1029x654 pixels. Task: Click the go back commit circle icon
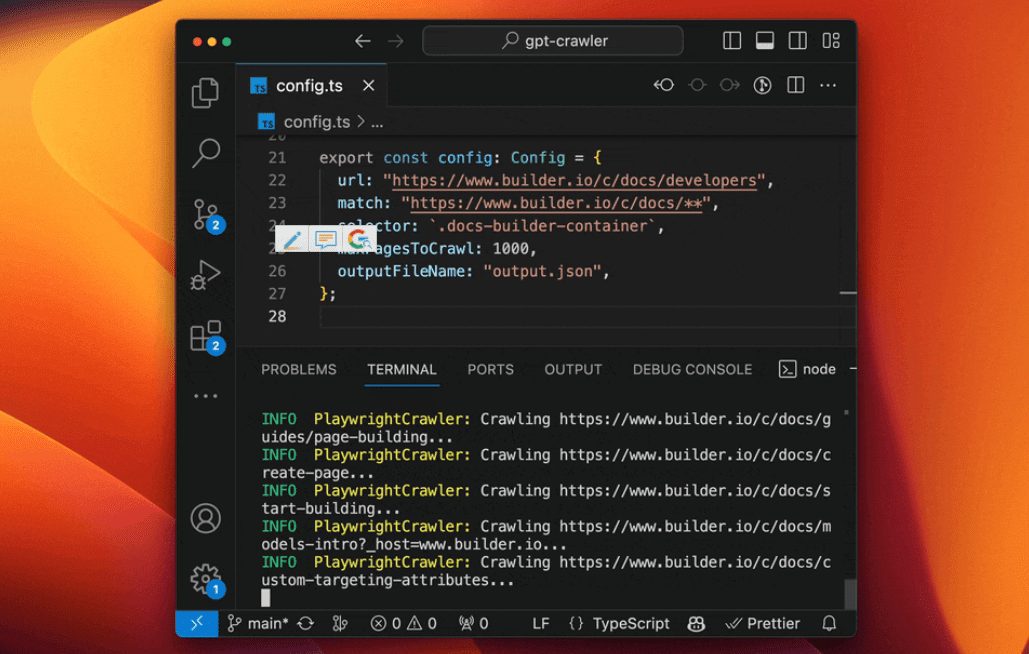click(x=697, y=85)
